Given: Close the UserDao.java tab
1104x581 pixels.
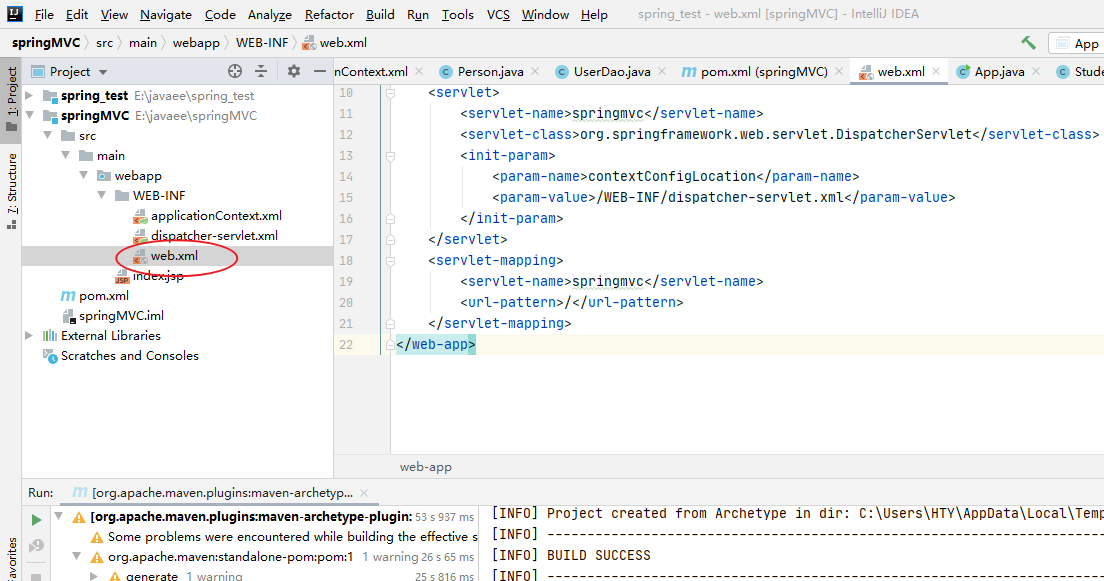Looking at the screenshot, I should (x=662, y=71).
